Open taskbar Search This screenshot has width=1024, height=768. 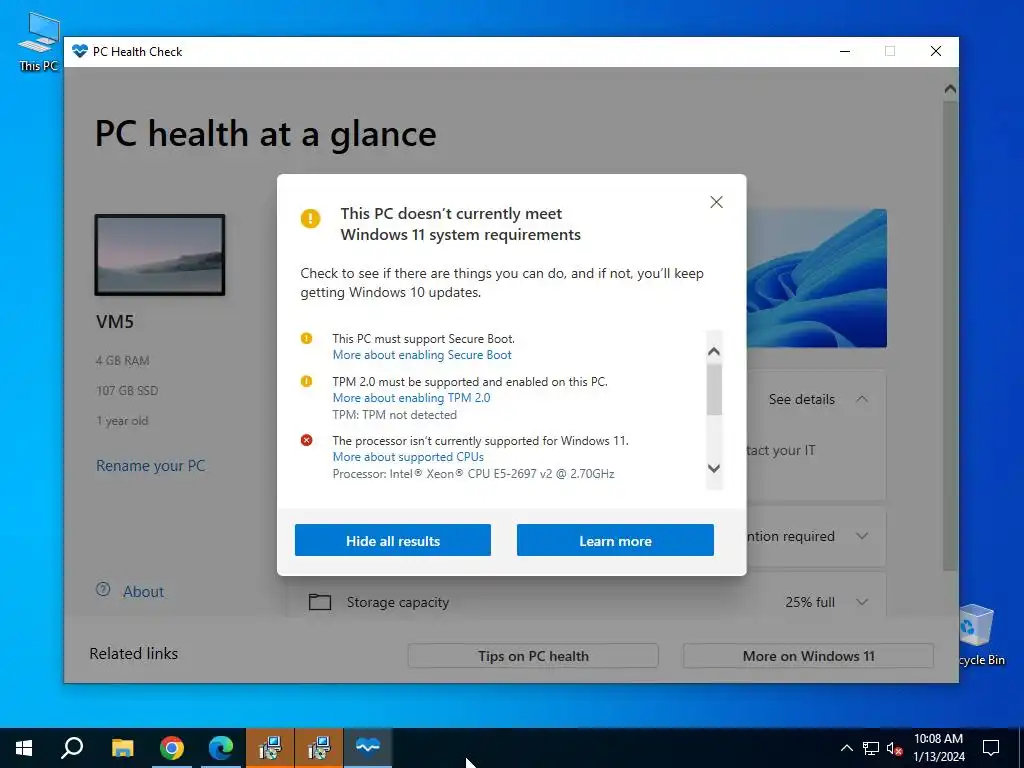point(72,748)
